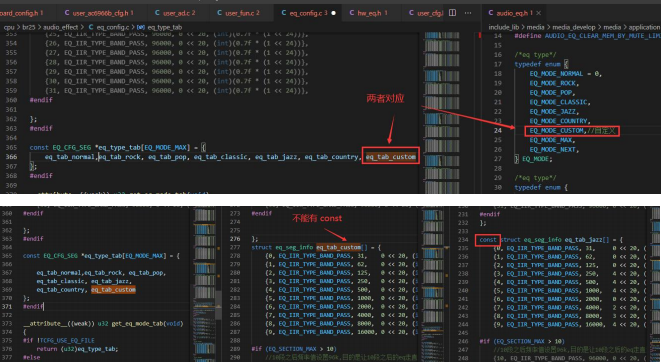Click EQ_MODE_NORMAL = 0 enum entry
The image size is (661, 362).
pyautogui.click(x=565, y=74)
